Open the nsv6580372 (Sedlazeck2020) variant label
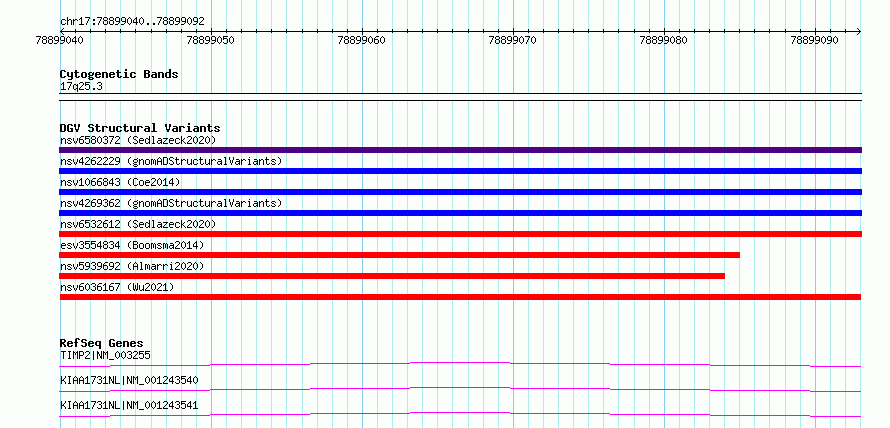Image resolution: width=890 pixels, height=428 pixels. [138, 140]
